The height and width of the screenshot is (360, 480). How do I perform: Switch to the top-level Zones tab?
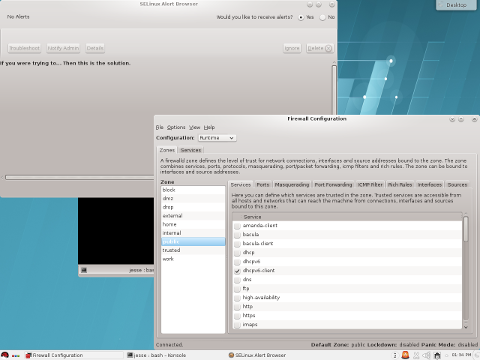point(167,150)
